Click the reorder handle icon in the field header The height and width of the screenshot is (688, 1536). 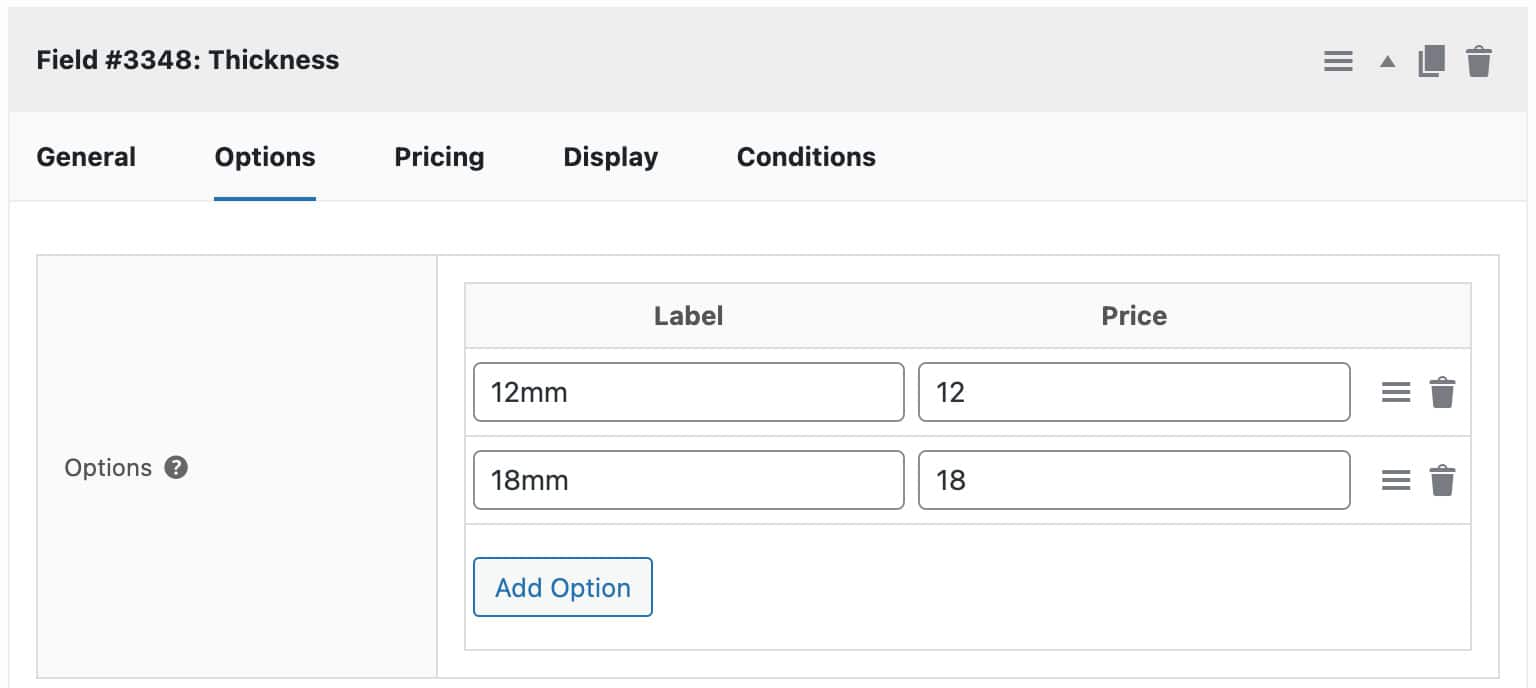tap(1337, 60)
